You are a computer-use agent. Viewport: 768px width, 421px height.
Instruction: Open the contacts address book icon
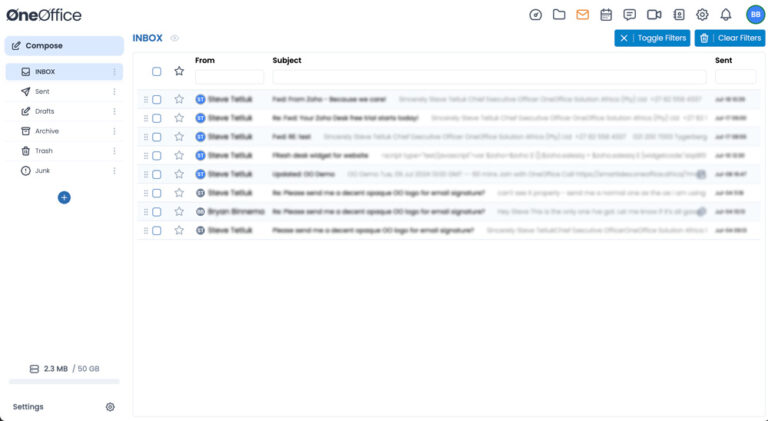click(x=678, y=15)
